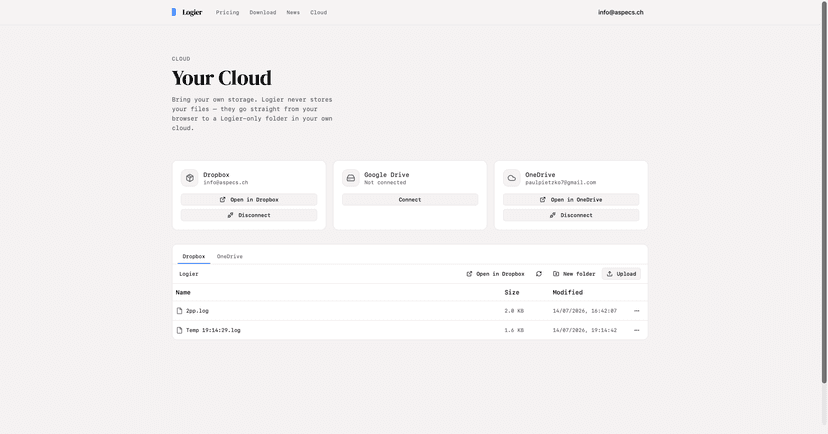Click Open in Dropbox in file toolbar

pyautogui.click(x=495, y=273)
